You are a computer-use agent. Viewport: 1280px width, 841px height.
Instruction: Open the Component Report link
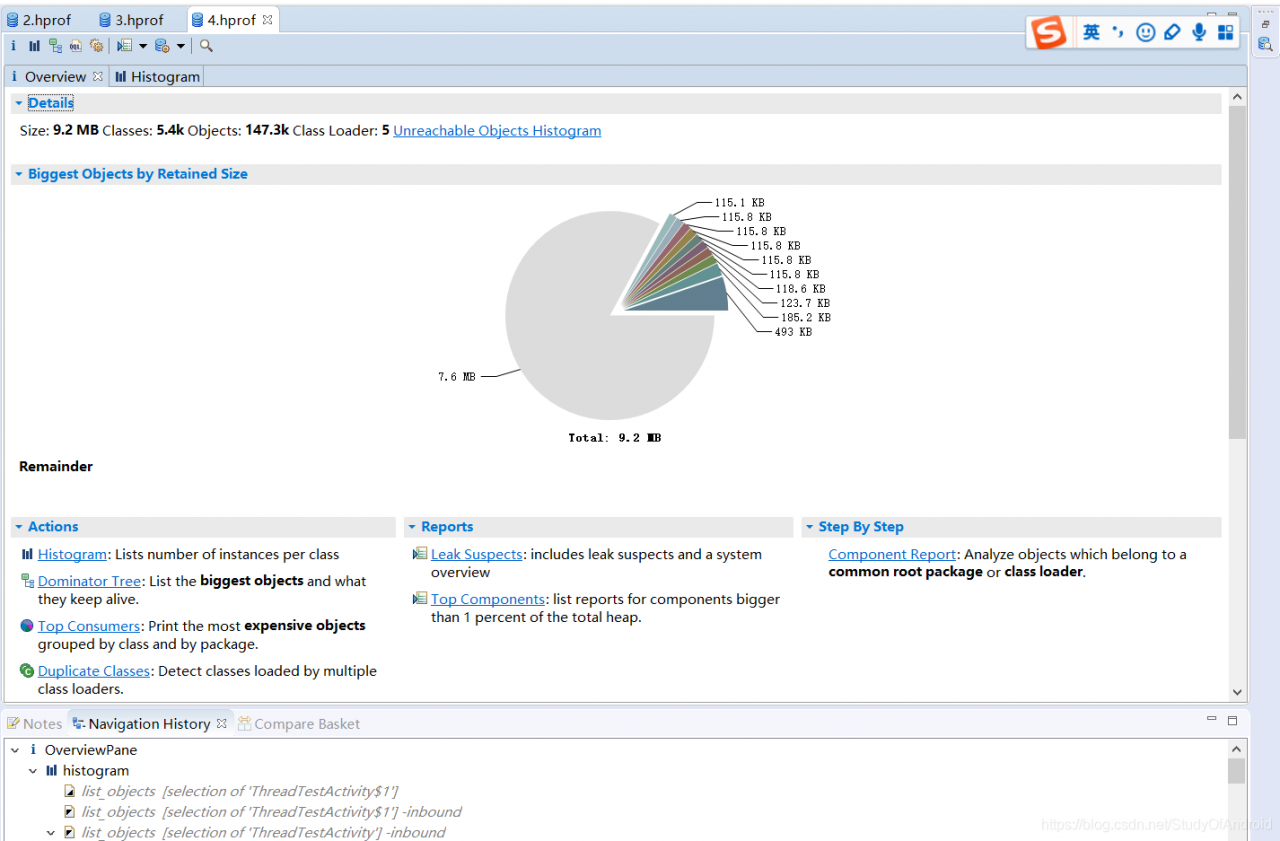tap(893, 555)
